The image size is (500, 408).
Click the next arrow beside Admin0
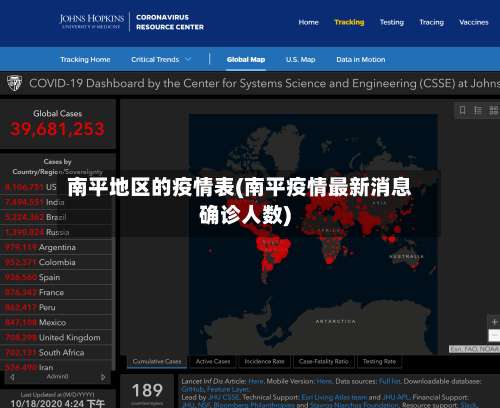[103, 377]
